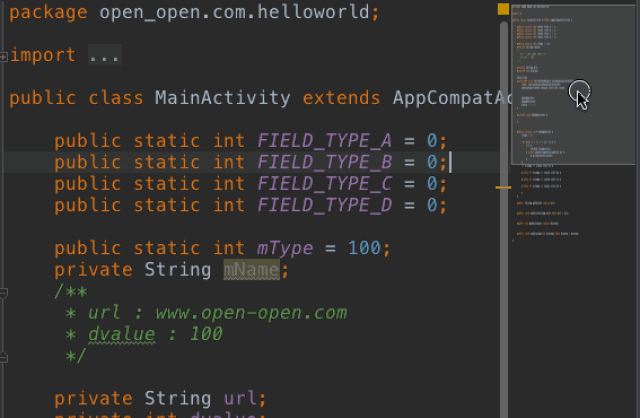
Task: Click the www.open-open.com text in comment
Action: pyautogui.click(x=251, y=313)
